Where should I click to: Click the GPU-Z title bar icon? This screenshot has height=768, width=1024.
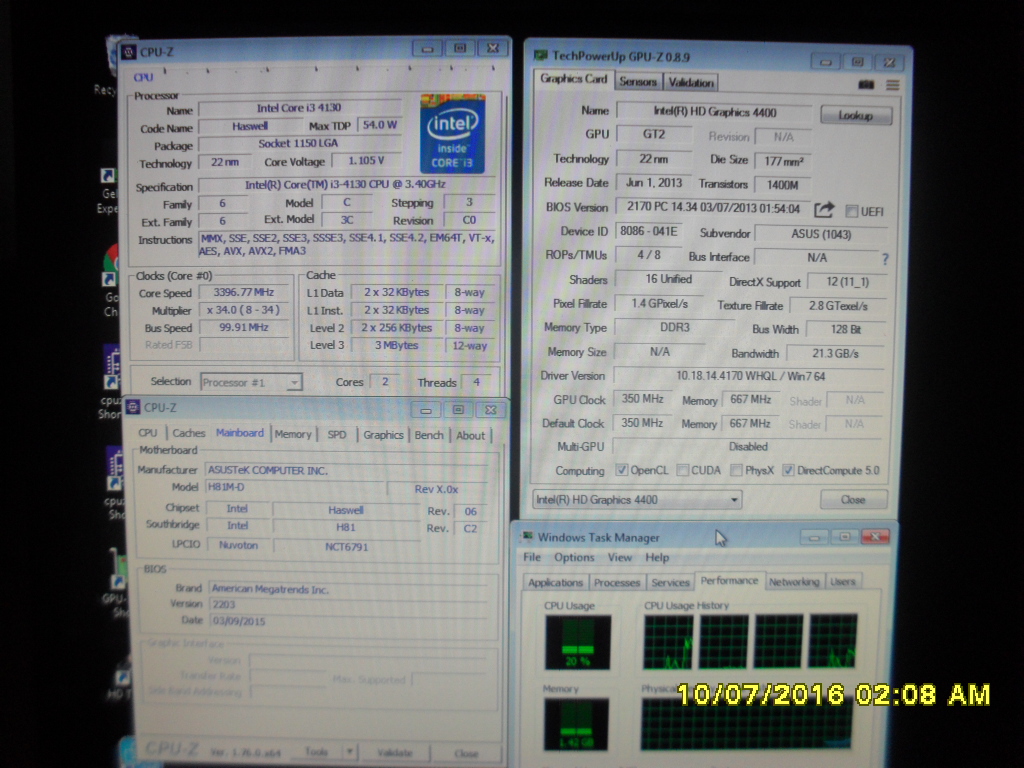(x=541, y=56)
